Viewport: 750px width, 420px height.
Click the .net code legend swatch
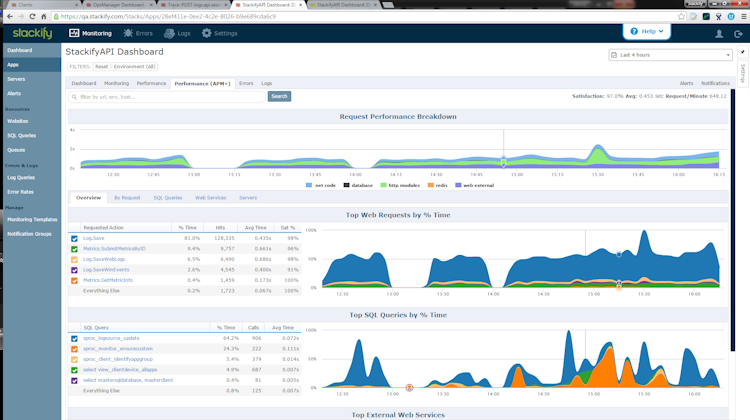coord(309,185)
